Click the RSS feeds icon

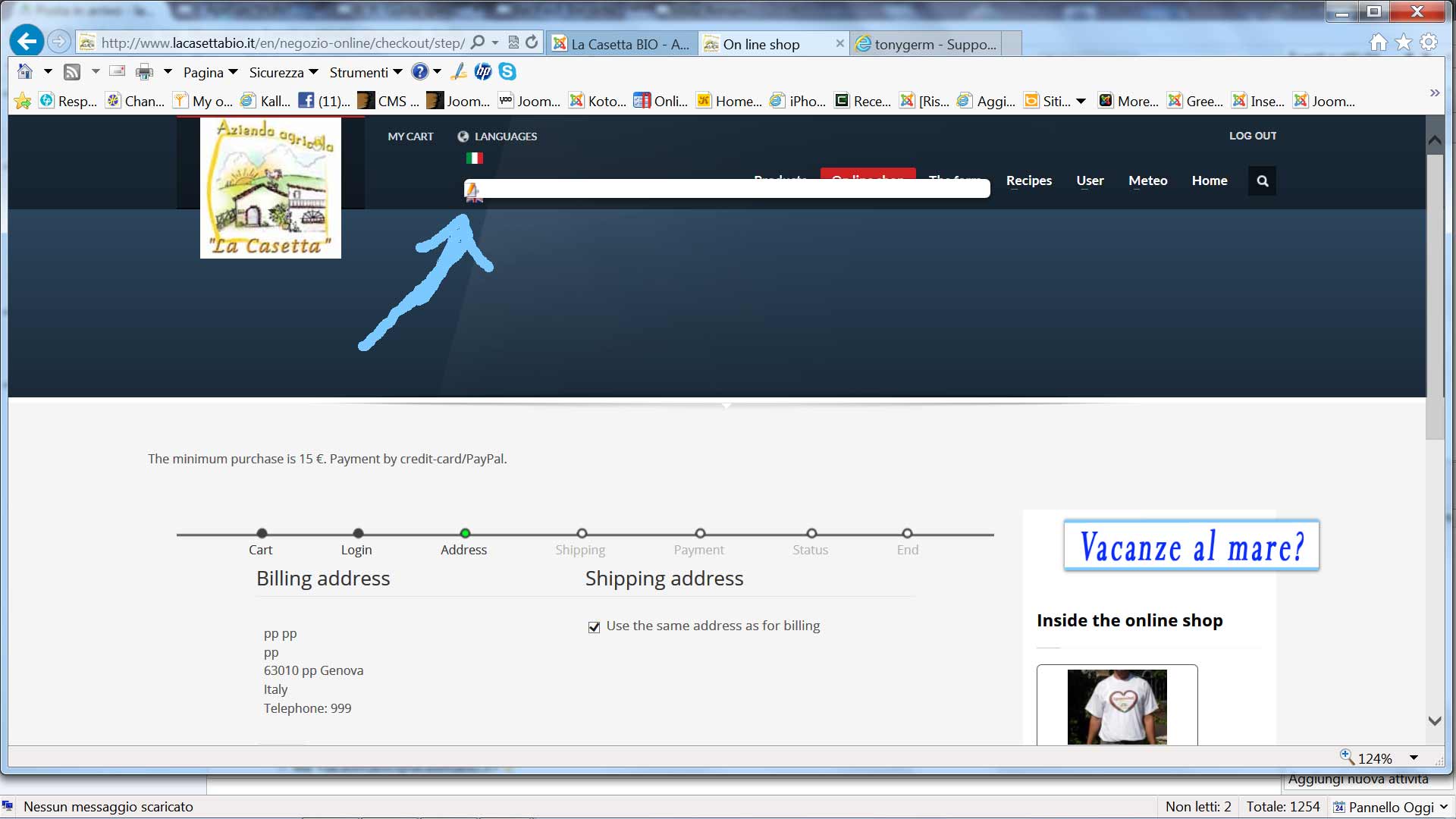(72, 72)
